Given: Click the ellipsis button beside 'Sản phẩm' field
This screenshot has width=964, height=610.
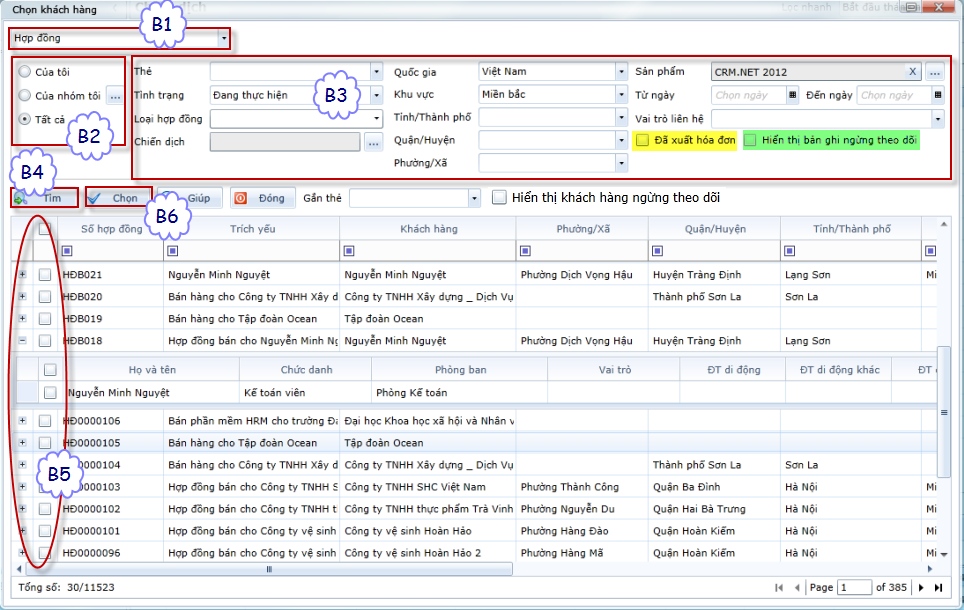Looking at the screenshot, I should [935, 72].
